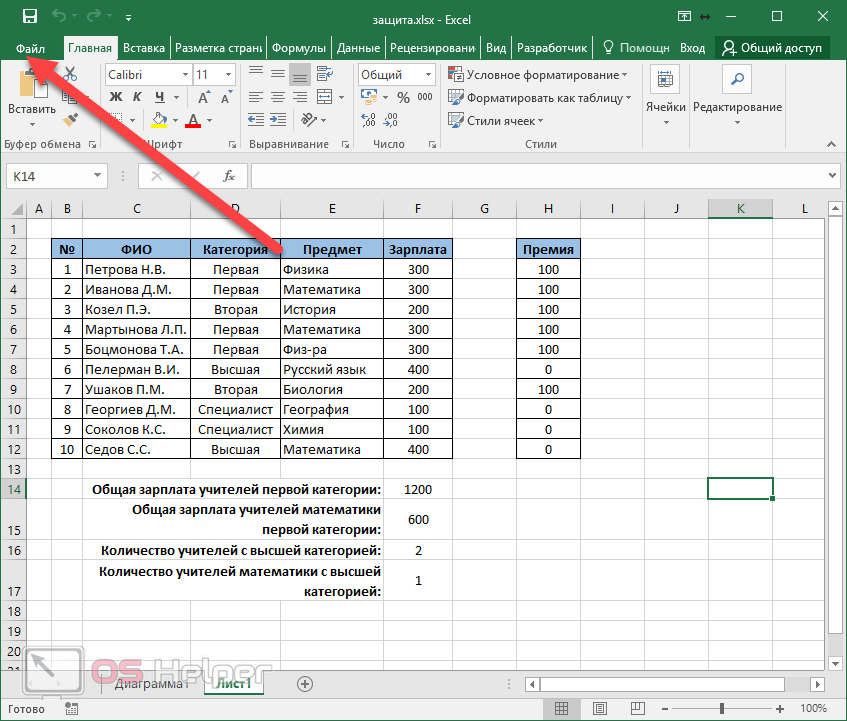The image size is (847, 721).
Task: Open the Редактирование group button
Action: tap(737, 96)
